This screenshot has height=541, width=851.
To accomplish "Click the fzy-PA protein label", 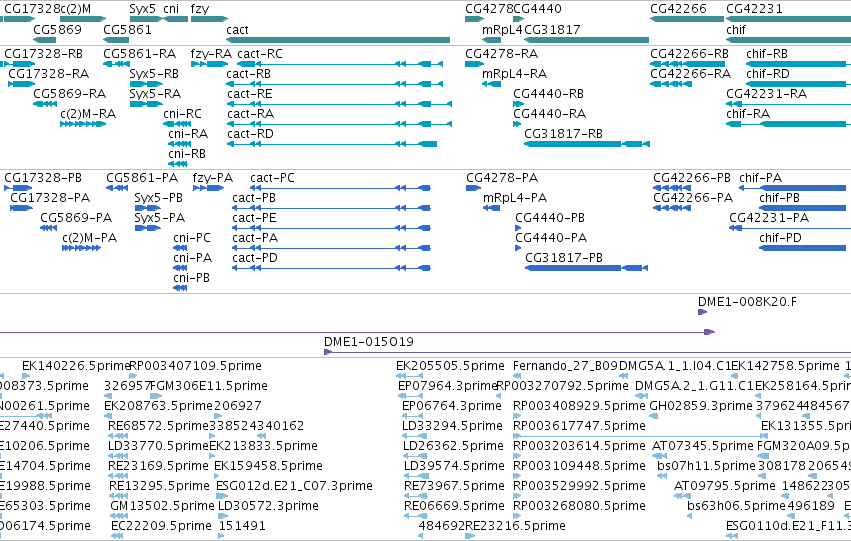I will [213, 178].
